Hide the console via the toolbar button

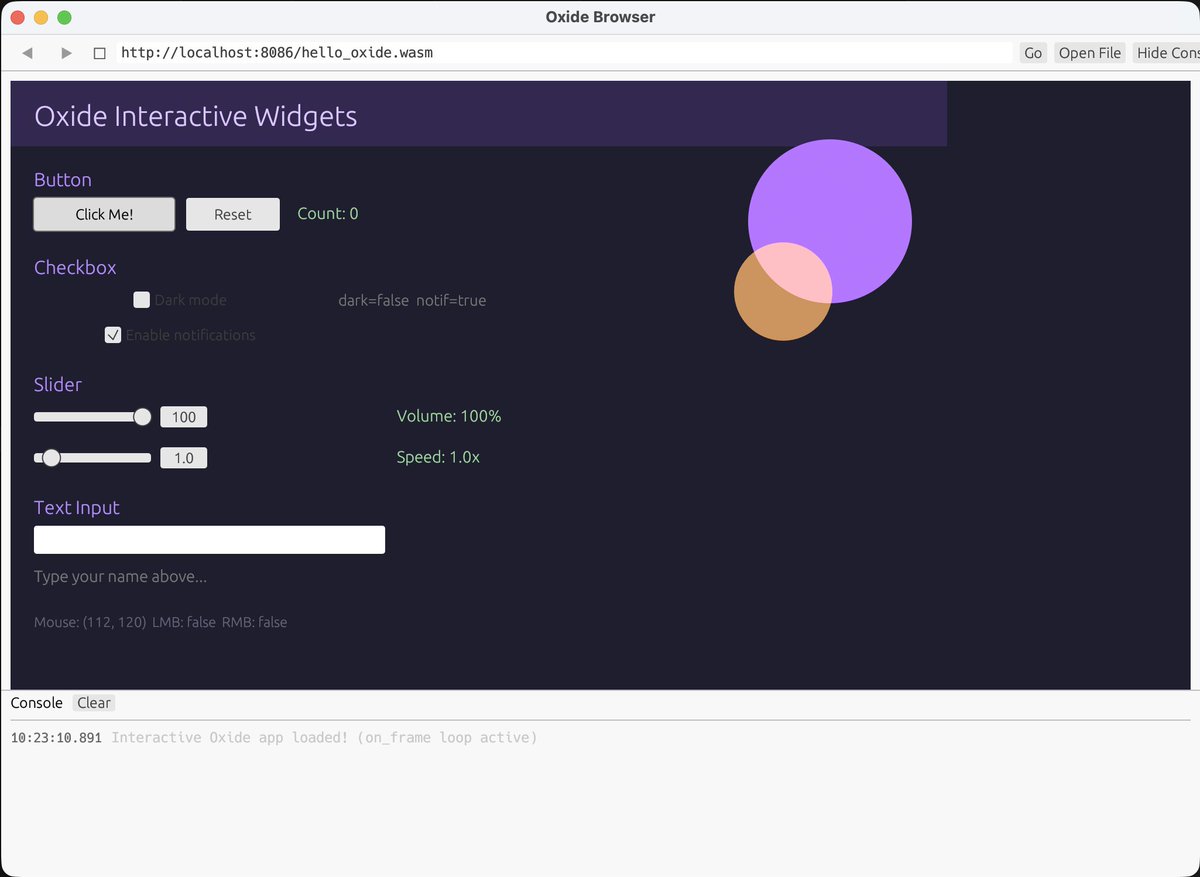(1166, 53)
